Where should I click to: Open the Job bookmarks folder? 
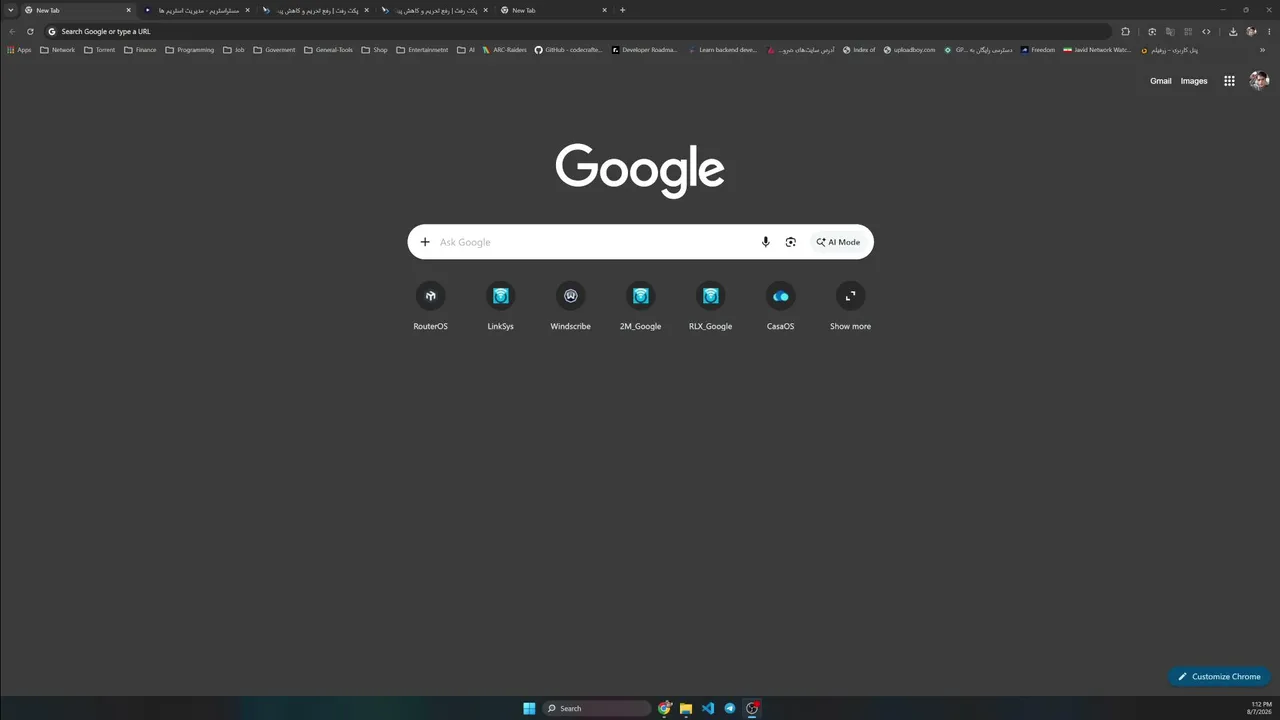[234, 50]
